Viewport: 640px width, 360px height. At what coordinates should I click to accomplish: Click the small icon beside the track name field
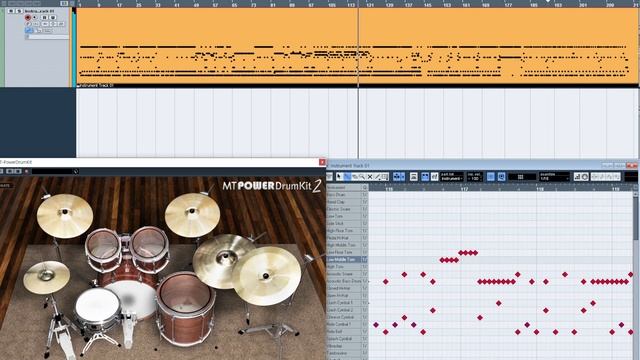pyautogui.click(x=27, y=37)
